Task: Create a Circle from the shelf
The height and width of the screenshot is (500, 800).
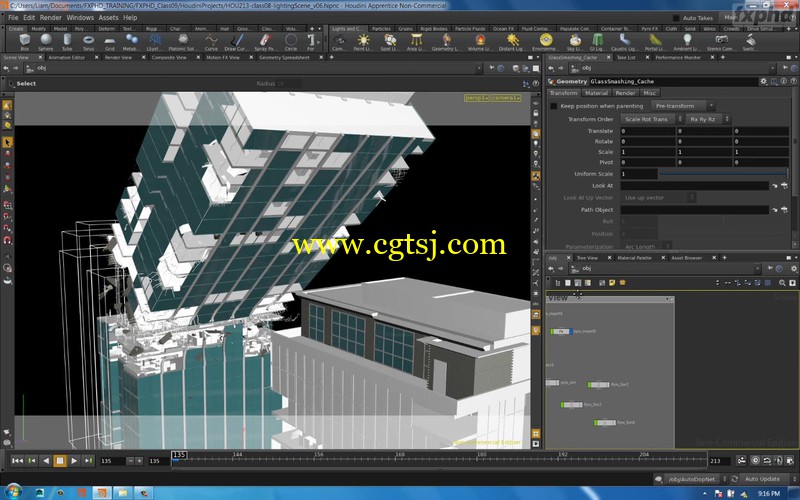Action: pos(291,42)
